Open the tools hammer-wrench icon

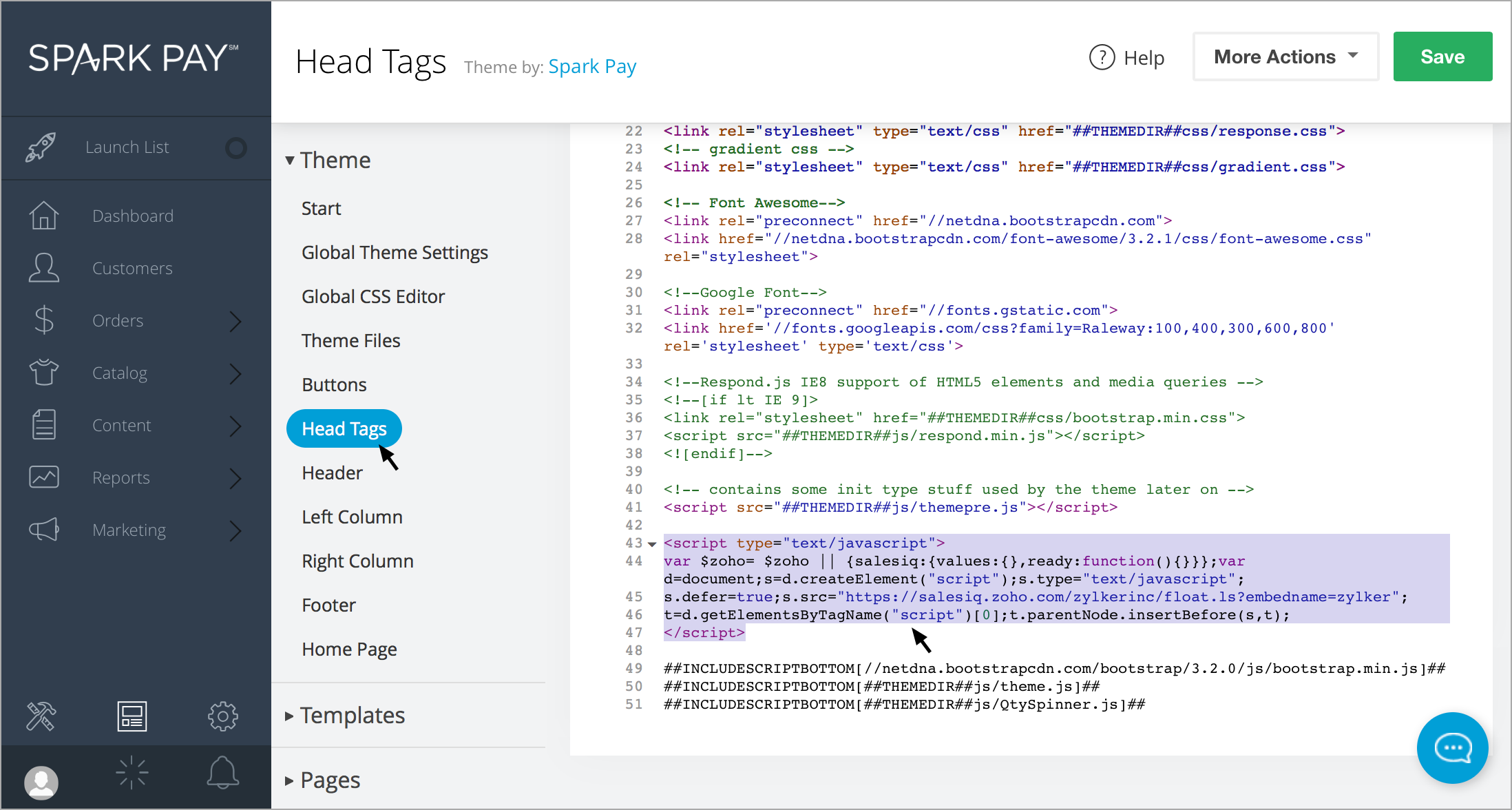(41, 716)
